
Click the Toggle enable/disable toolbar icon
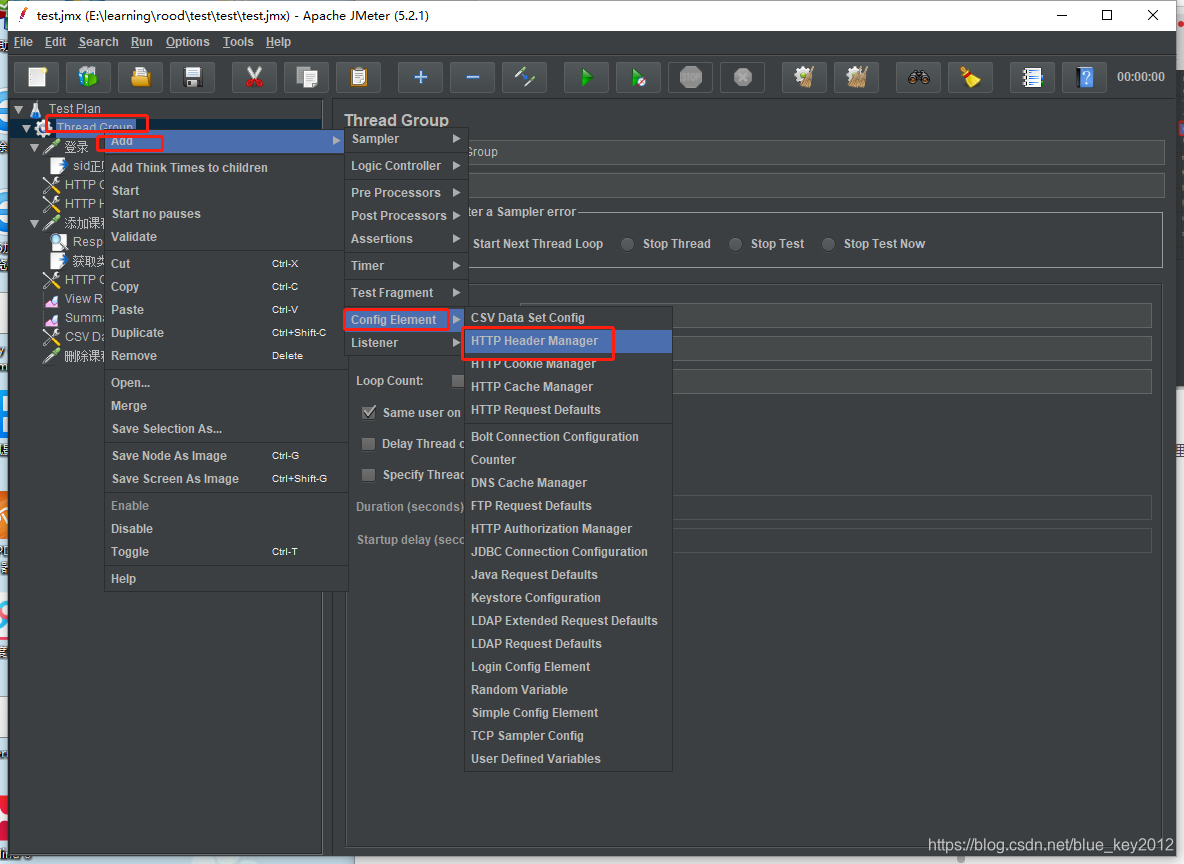coord(525,77)
